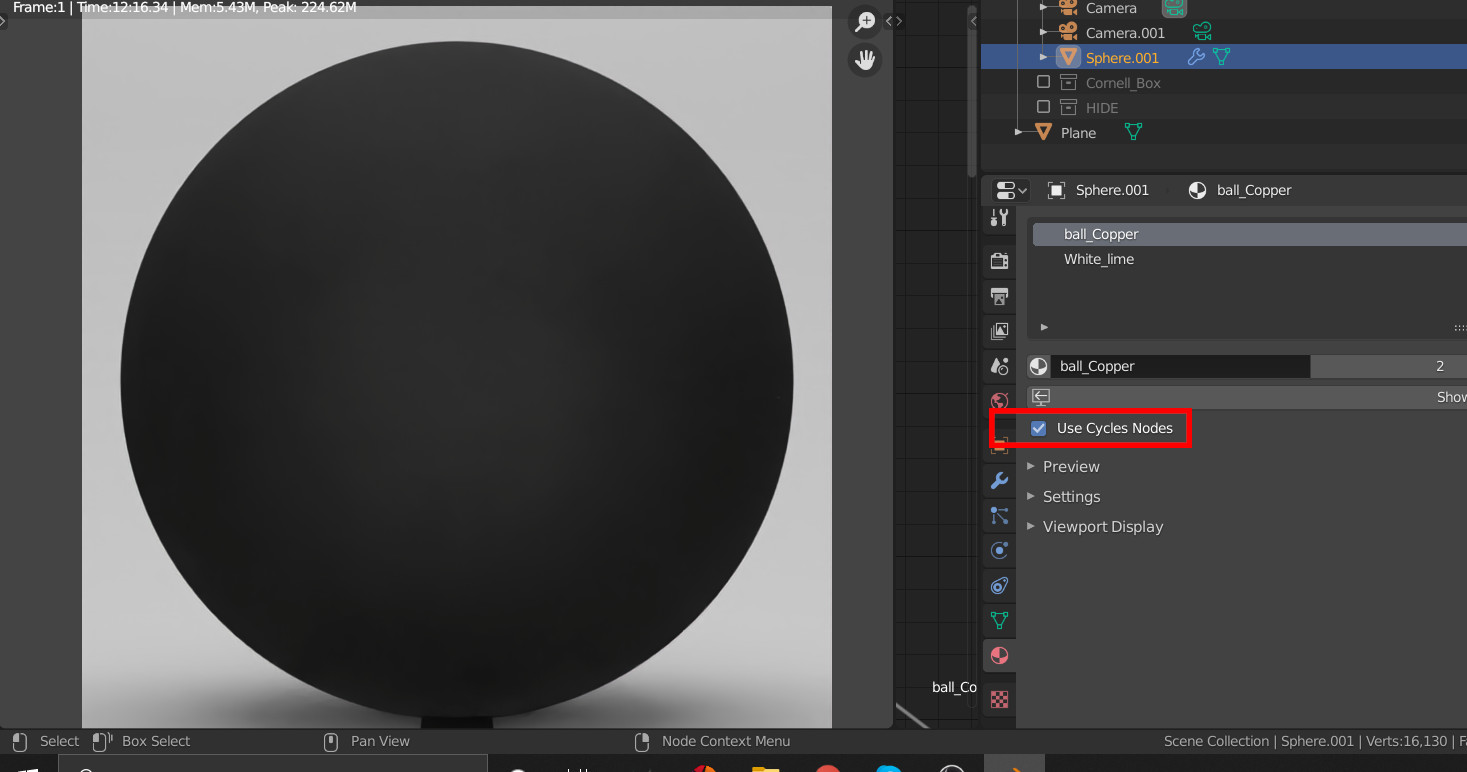Click modifier wrench icon beside Sphere.001
The height and width of the screenshot is (772, 1467).
(1195, 58)
